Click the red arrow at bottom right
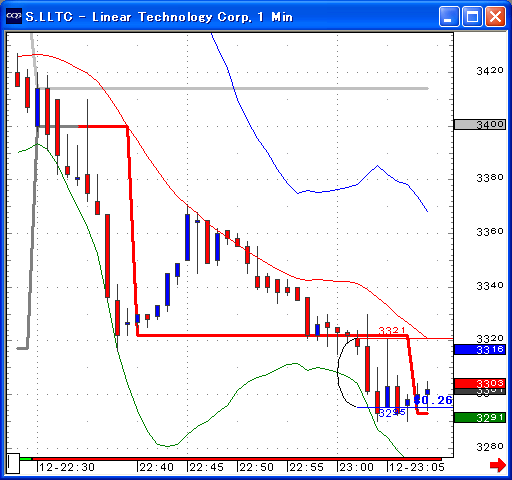Screen dimensions: 512x480 [497, 465]
